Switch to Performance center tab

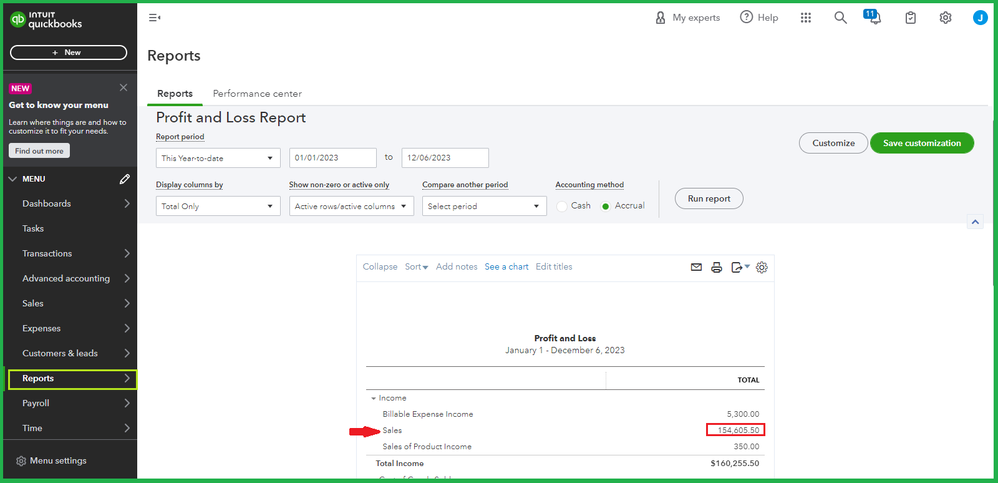[257, 94]
